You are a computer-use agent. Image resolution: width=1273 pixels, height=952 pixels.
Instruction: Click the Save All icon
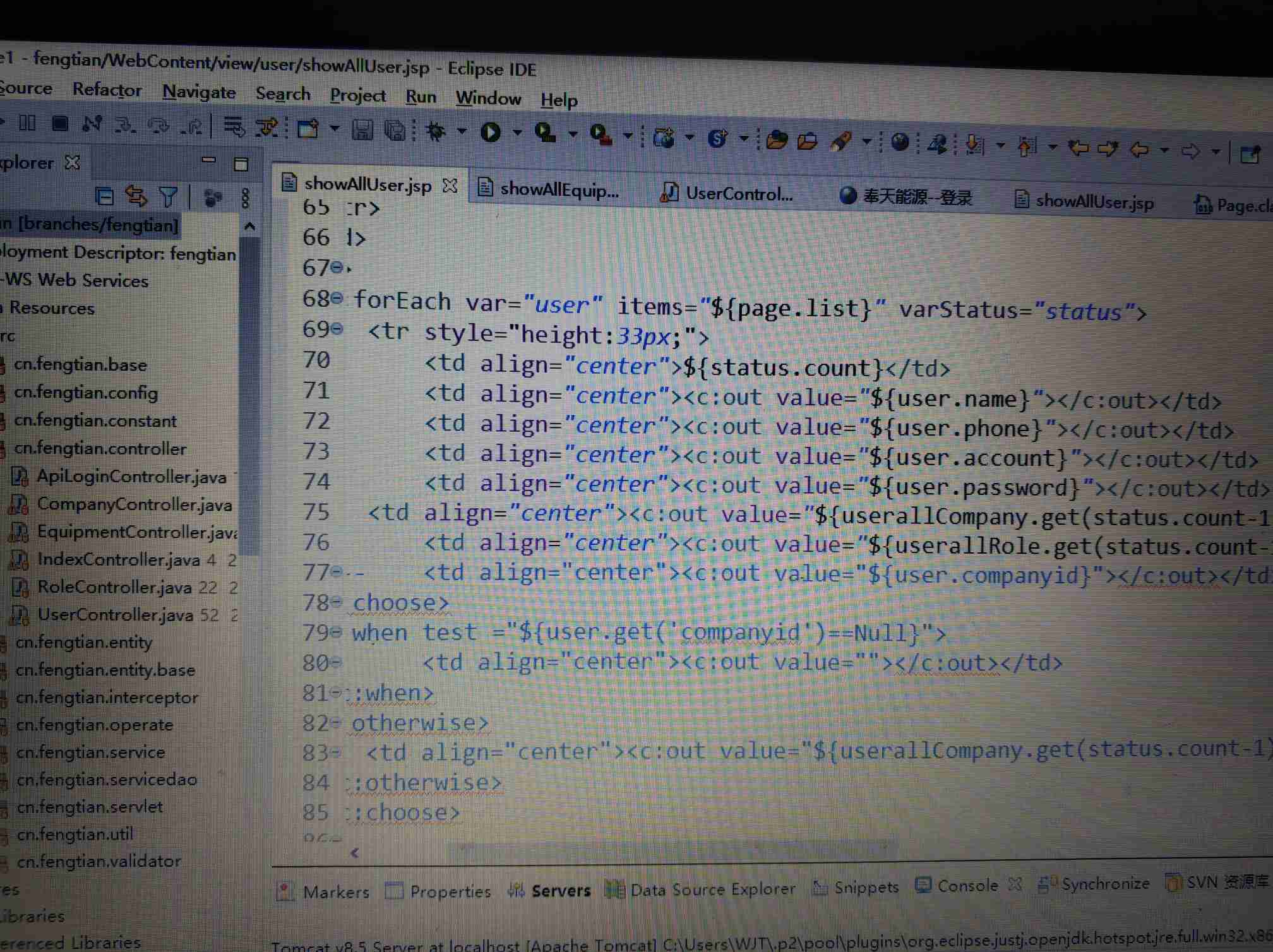[x=395, y=130]
